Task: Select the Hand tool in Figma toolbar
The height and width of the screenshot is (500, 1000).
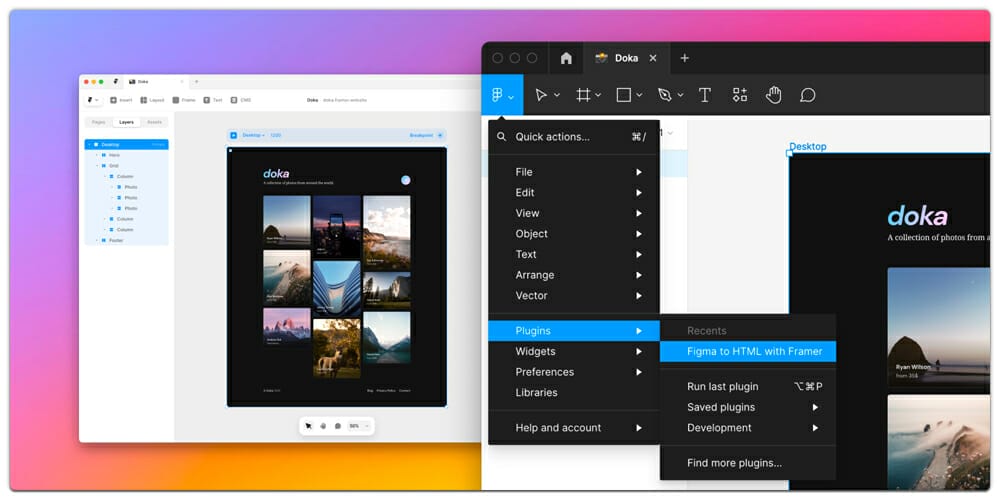Action: click(x=774, y=95)
